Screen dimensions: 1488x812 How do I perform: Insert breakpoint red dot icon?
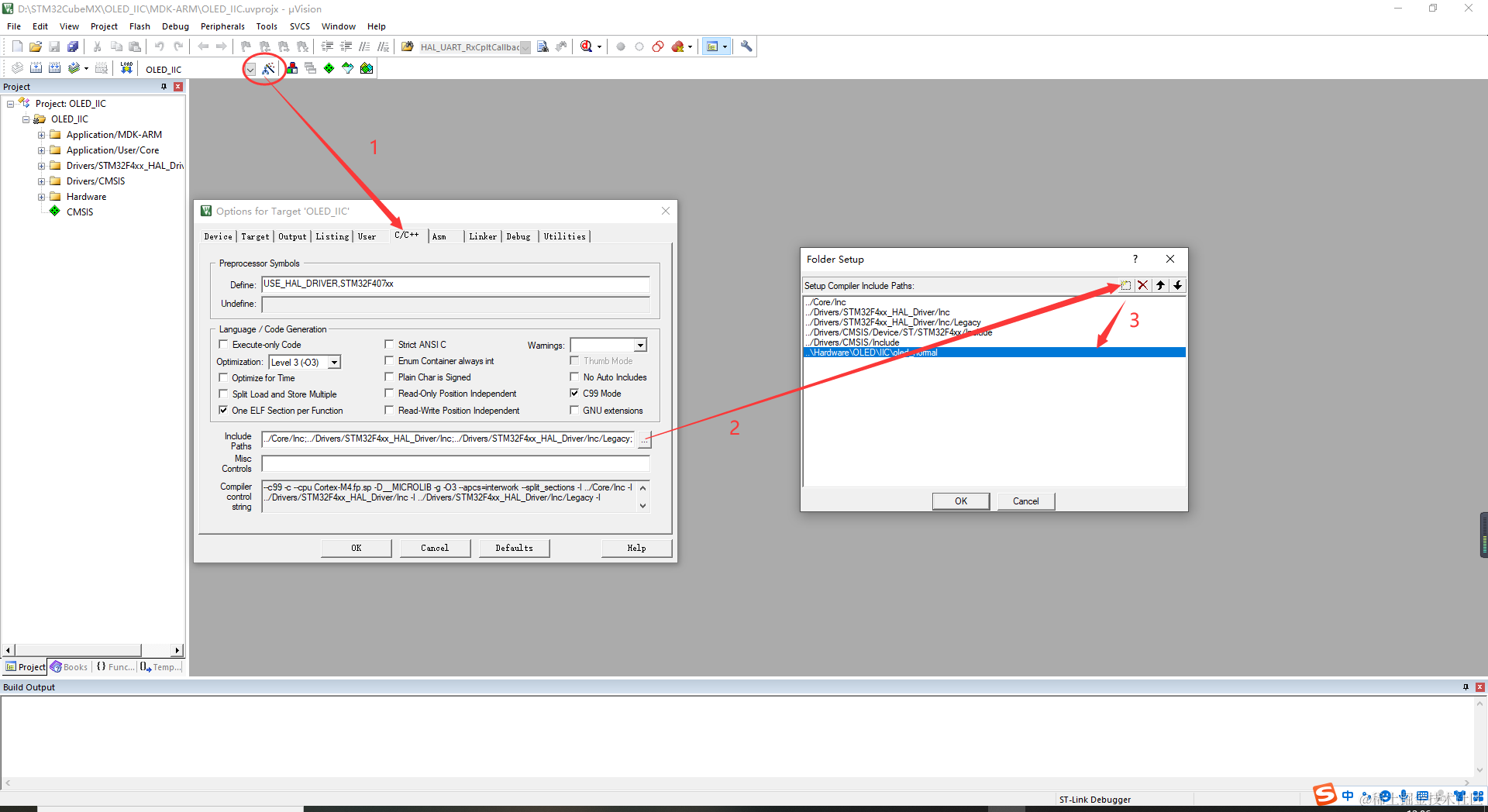[x=621, y=46]
